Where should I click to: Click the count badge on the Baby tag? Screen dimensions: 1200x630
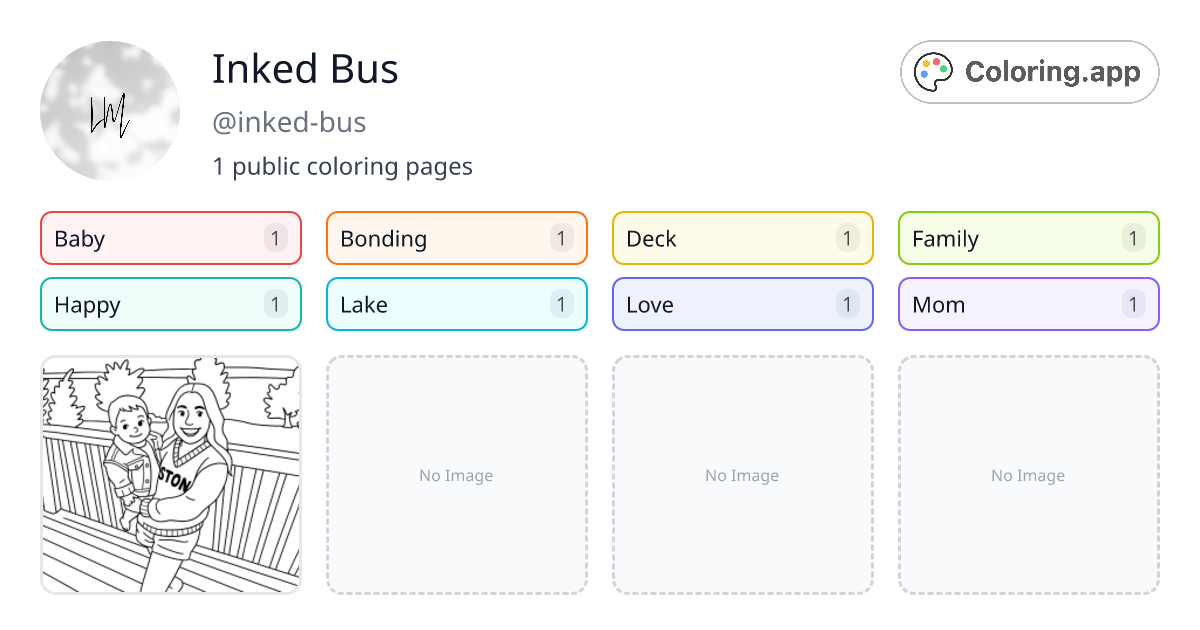click(x=275, y=238)
